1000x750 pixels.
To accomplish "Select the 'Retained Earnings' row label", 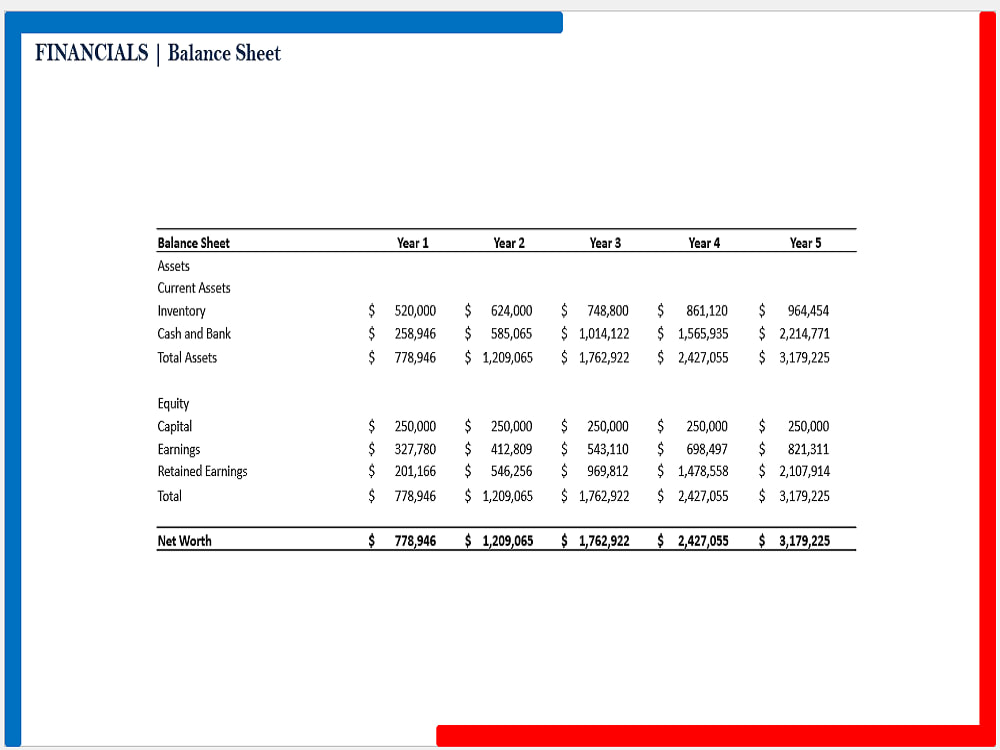I will pos(202,472).
